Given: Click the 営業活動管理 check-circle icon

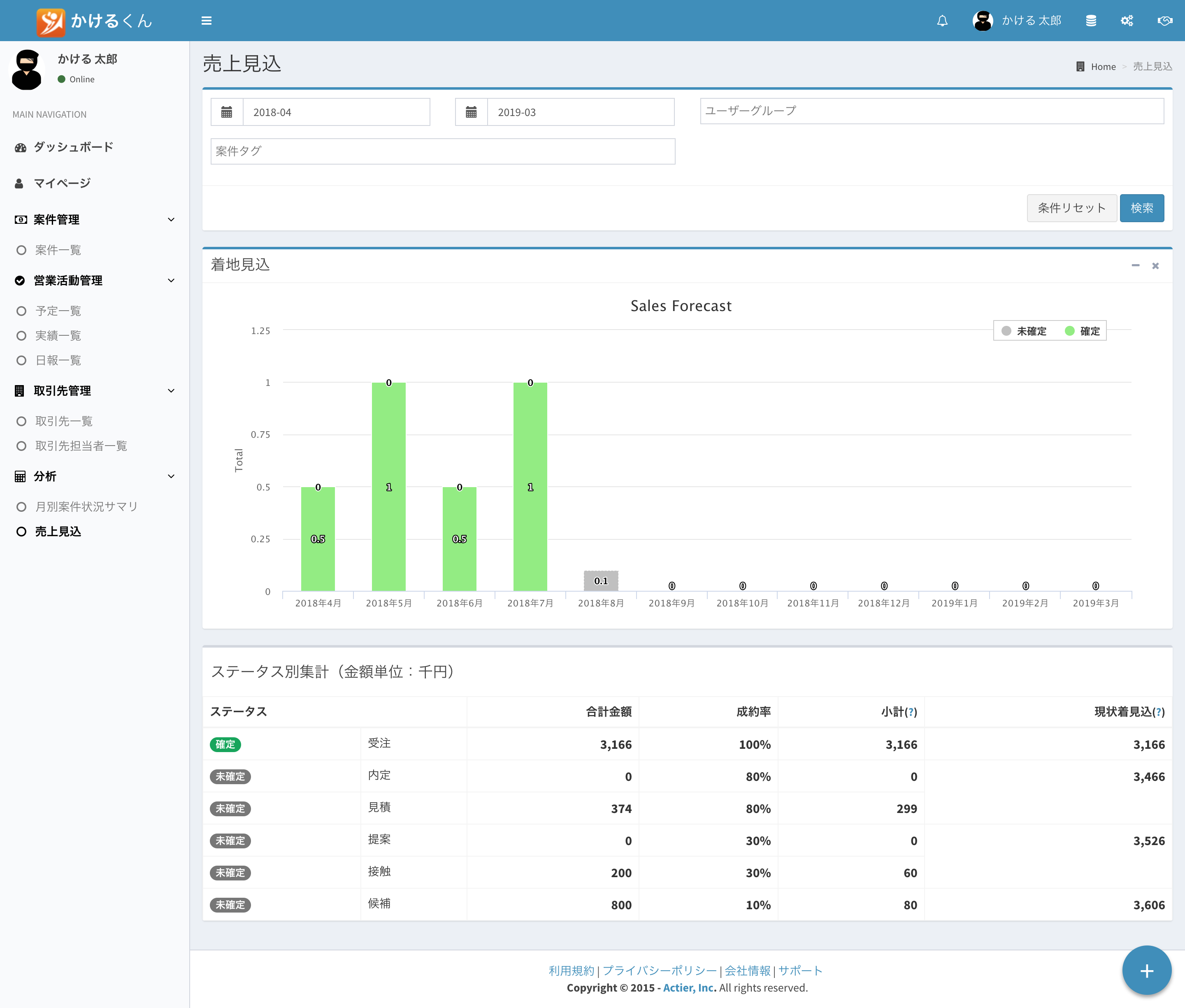Looking at the screenshot, I should [20, 281].
